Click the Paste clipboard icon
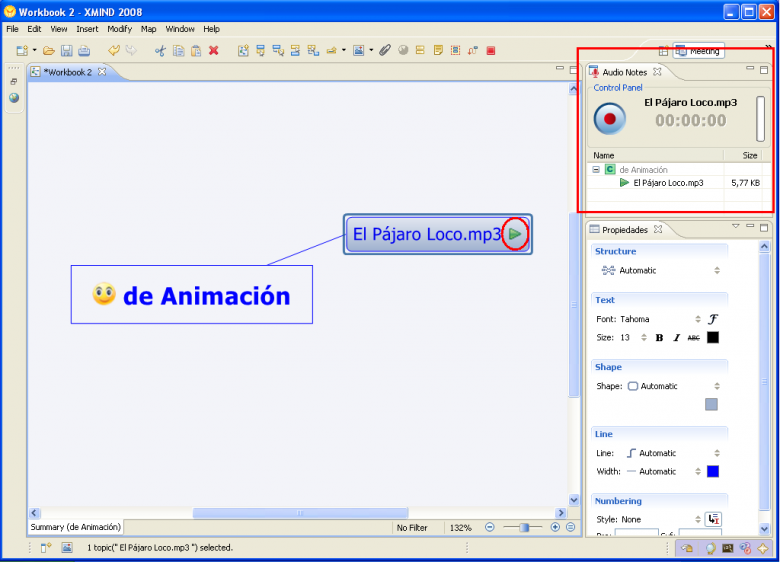780x562 pixels. (x=196, y=51)
